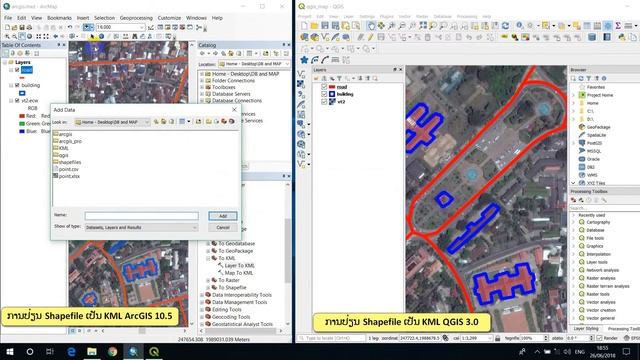Uncheck the vt2.ecw layer in ArcMap
Image resolution: width=640 pixels, height=360 pixels.
click(x=17, y=100)
